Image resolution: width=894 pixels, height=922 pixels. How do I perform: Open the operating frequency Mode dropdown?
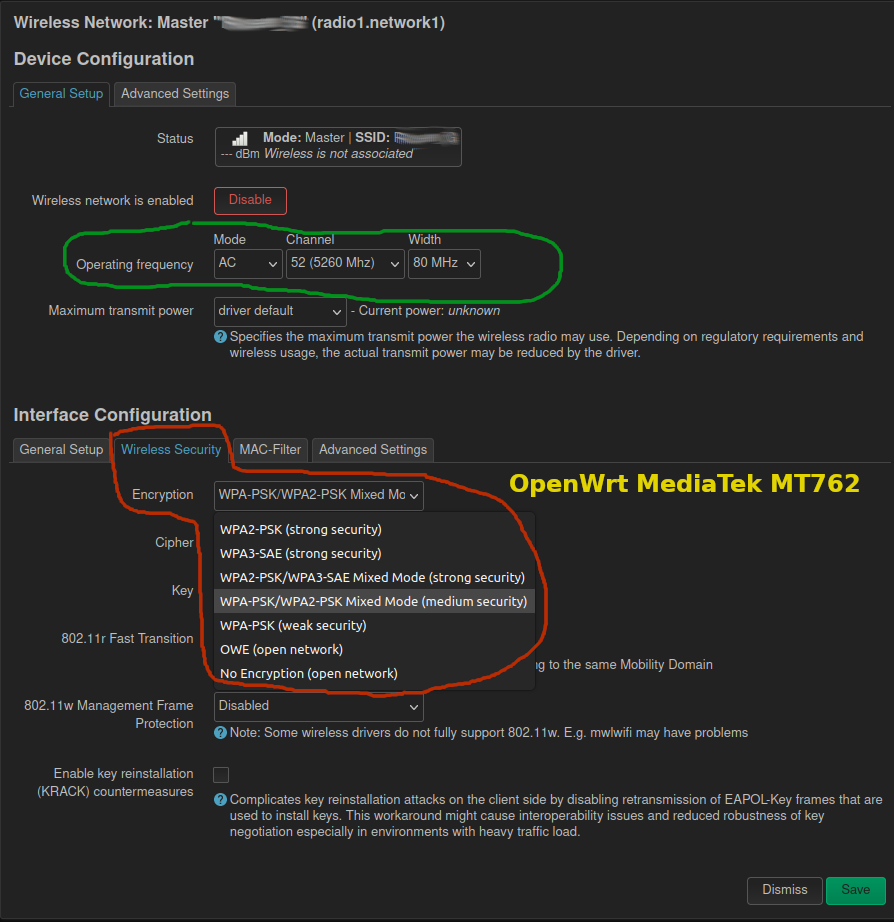click(x=248, y=264)
